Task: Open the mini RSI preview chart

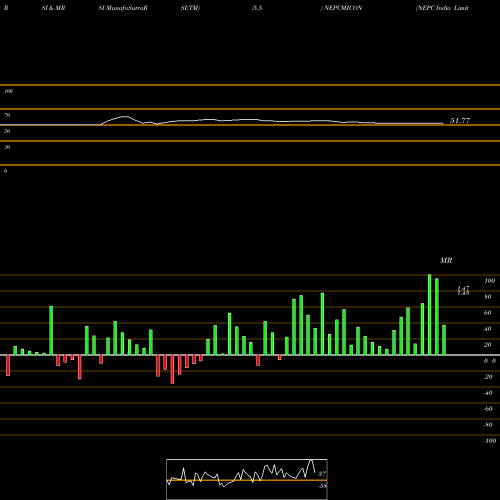Action: (x=247, y=479)
